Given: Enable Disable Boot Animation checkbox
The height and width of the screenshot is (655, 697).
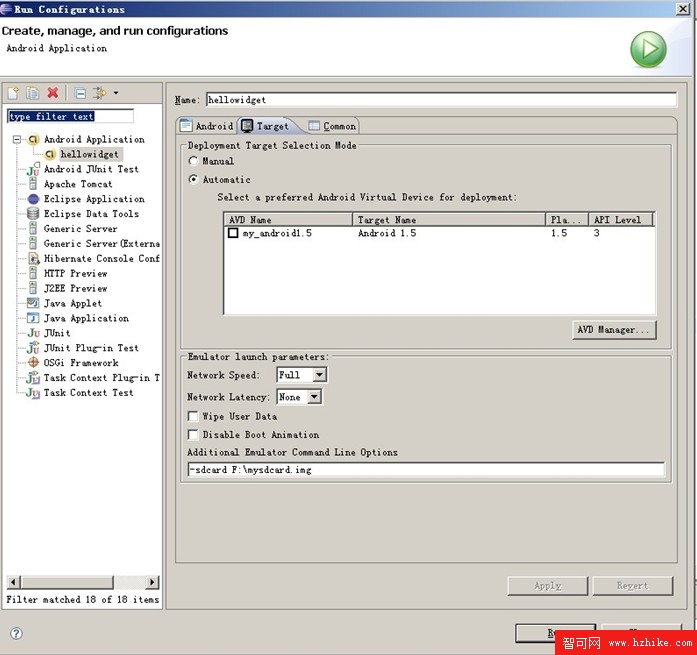Looking at the screenshot, I should [x=193, y=435].
